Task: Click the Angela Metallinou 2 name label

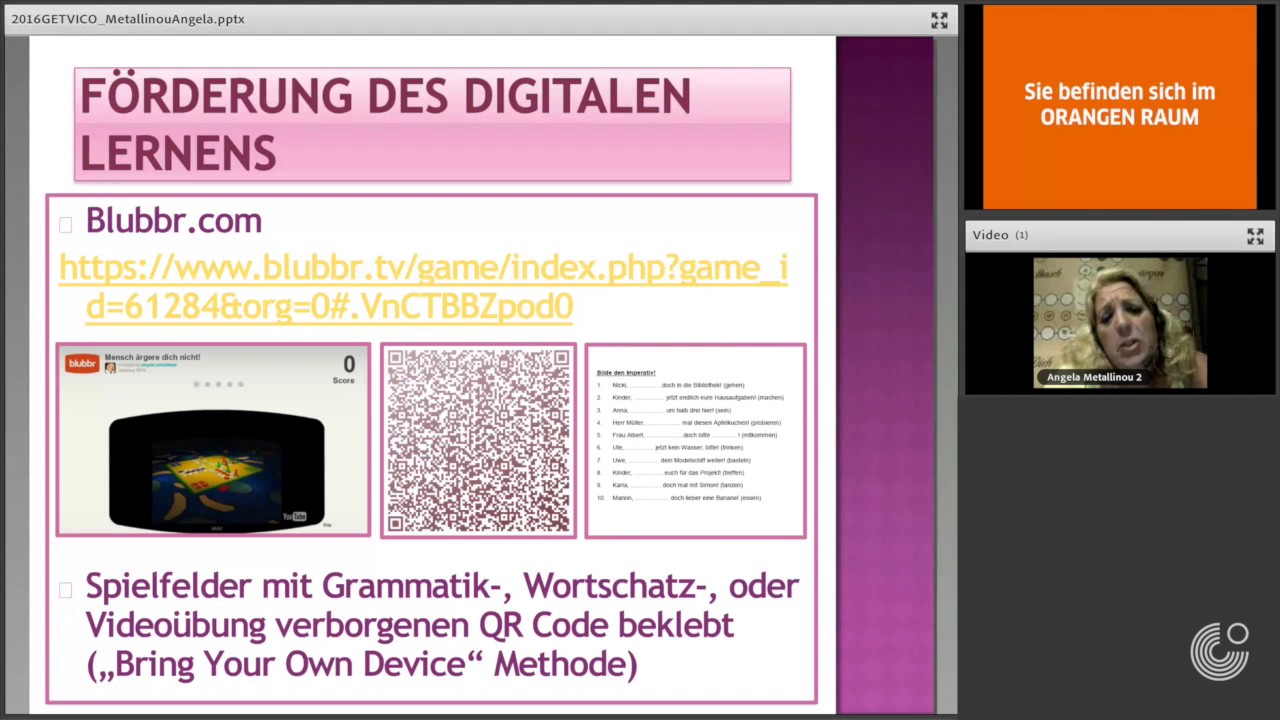Action: click(1094, 377)
